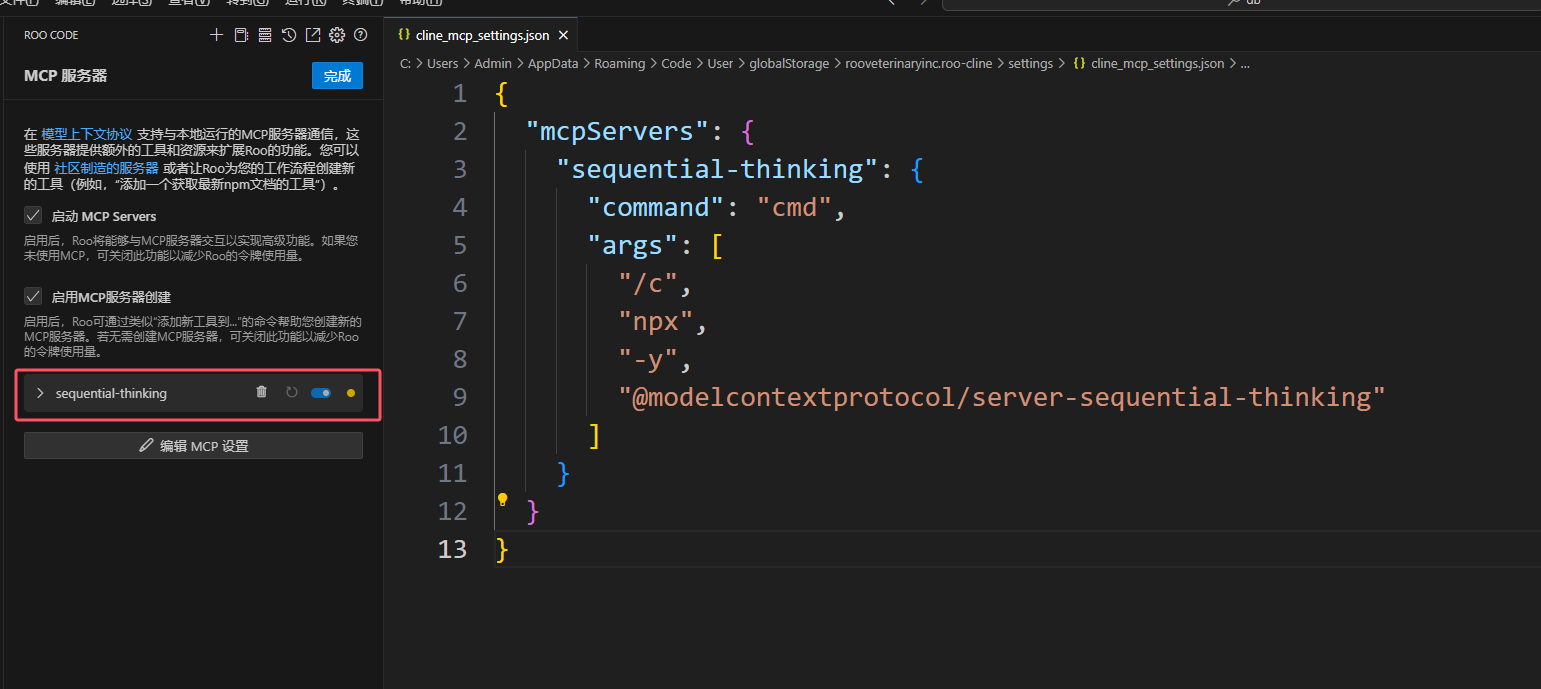Open the settings breadcrumb segment
1541x689 pixels.
click(1030, 63)
